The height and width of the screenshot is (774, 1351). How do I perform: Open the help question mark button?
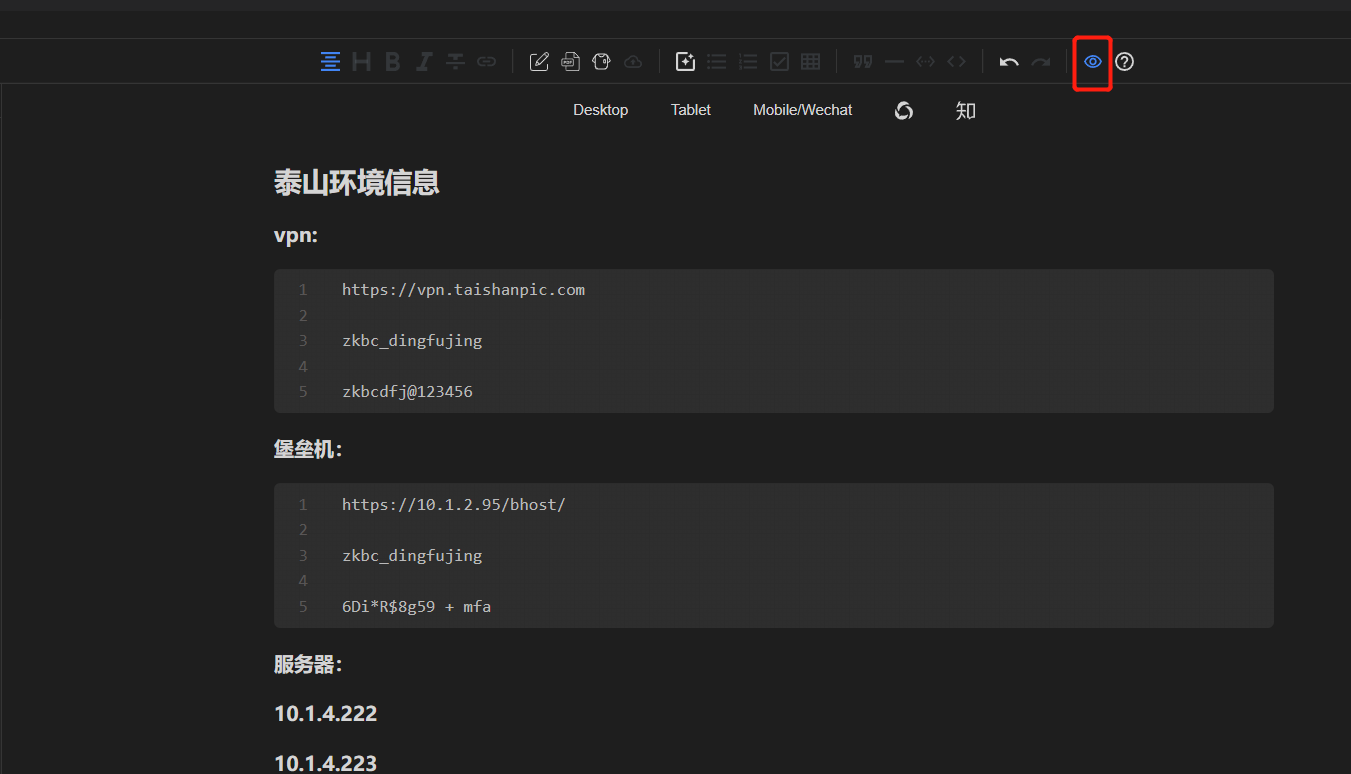pos(1124,61)
